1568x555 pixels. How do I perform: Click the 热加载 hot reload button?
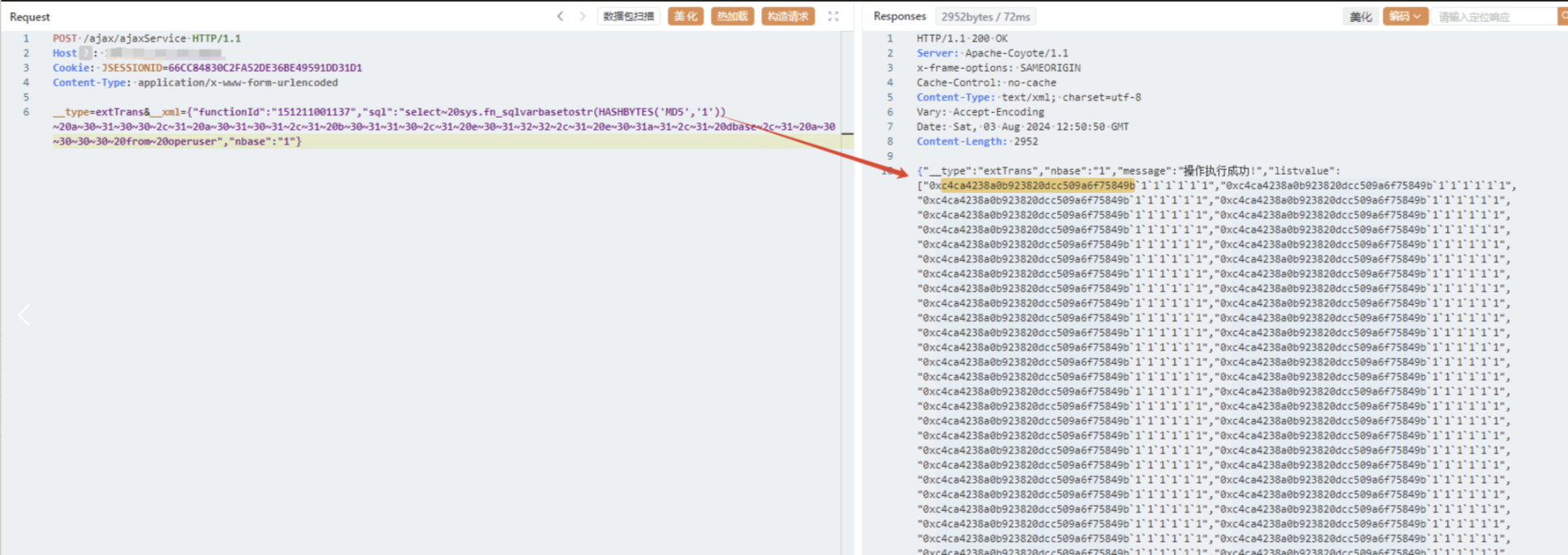(732, 16)
